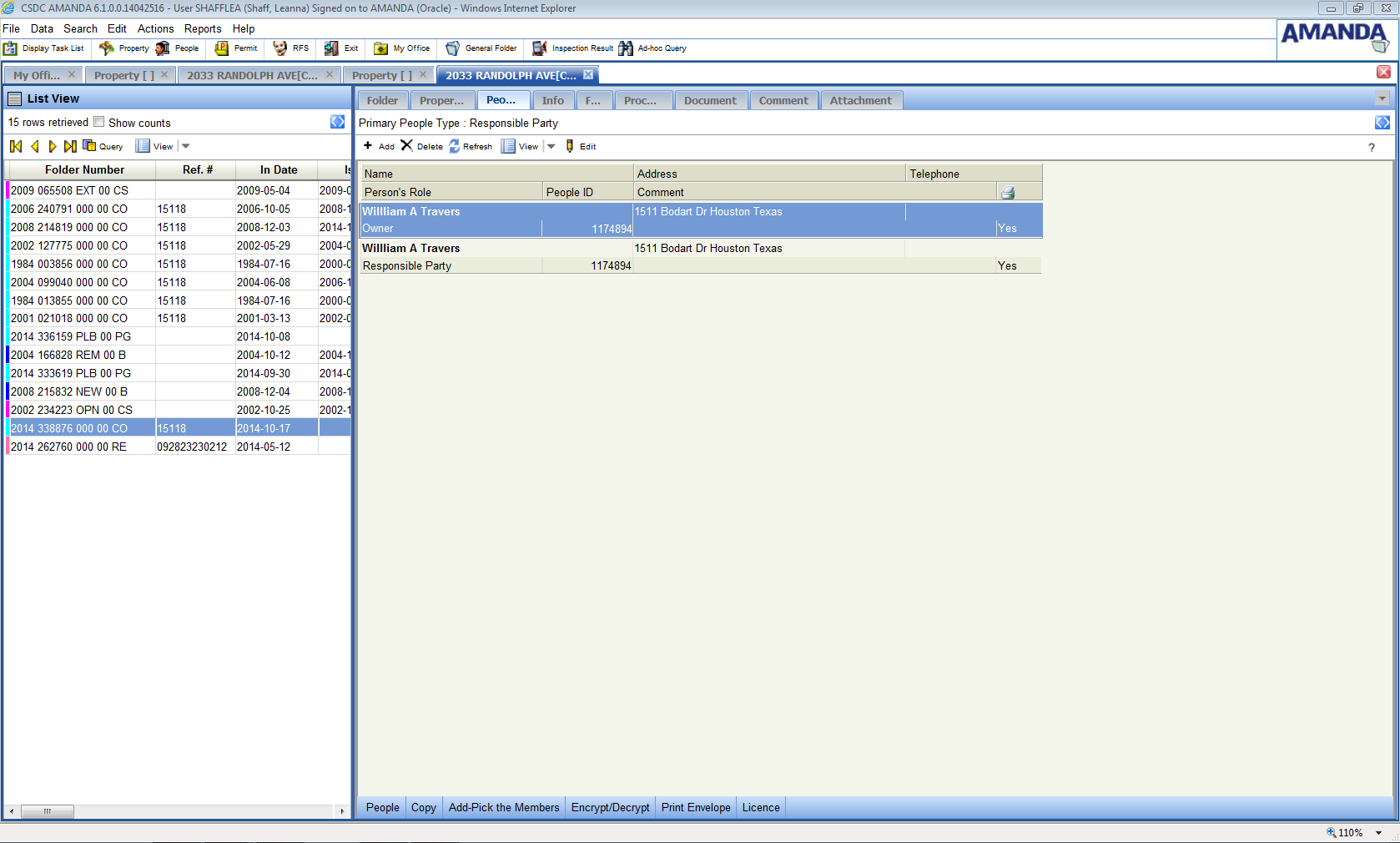Select folder 2014 262760 000 00 RE row
The width and height of the screenshot is (1400, 843).
click(x=69, y=447)
